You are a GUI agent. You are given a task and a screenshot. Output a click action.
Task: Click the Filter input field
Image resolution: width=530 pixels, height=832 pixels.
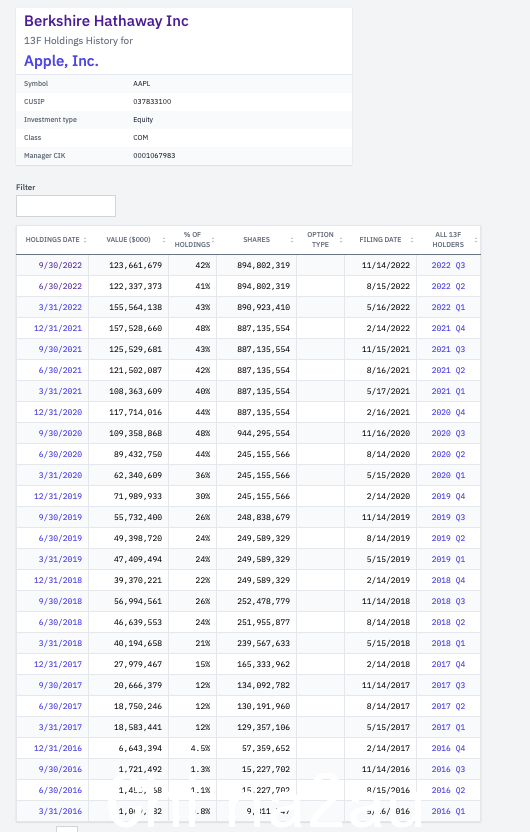point(66,206)
